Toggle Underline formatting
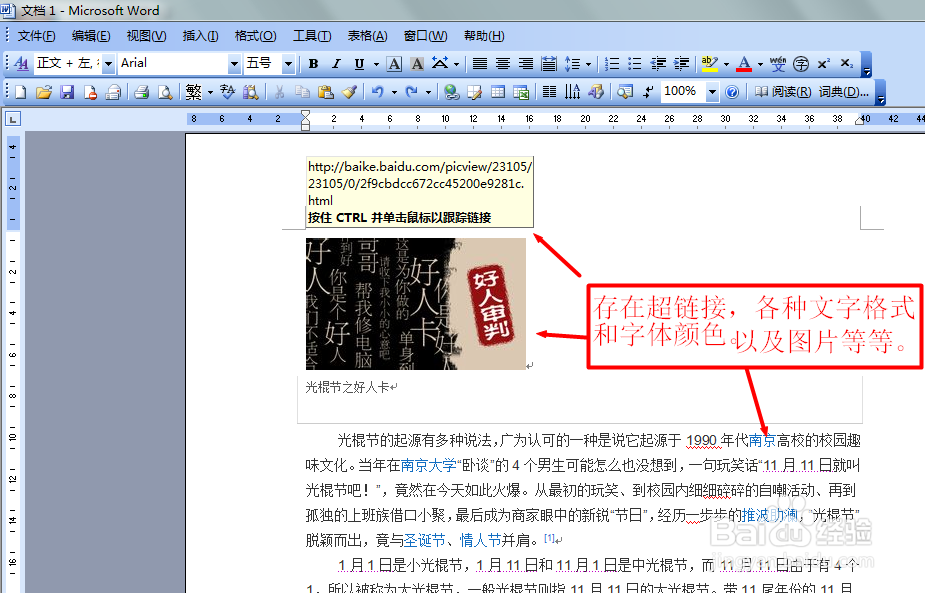 pyautogui.click(x=359, y=63)
